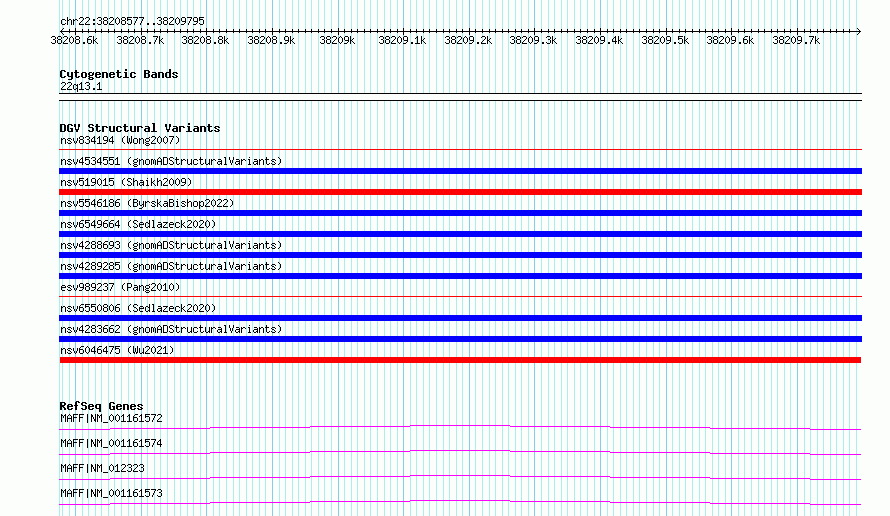
Task: Click the 38209.4k ruler tick label
Action: (599, 40)
